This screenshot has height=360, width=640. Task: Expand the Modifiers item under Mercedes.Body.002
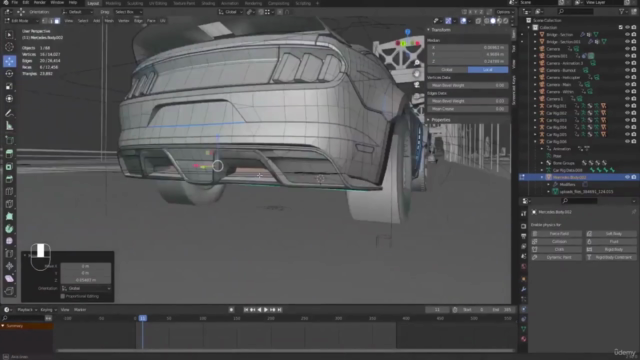click(549, 184)
